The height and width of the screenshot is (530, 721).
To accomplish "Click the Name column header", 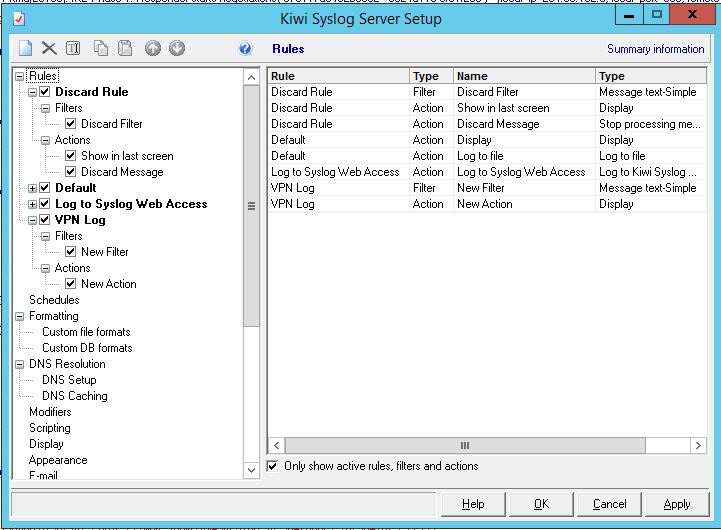I will tap(524, 76).
